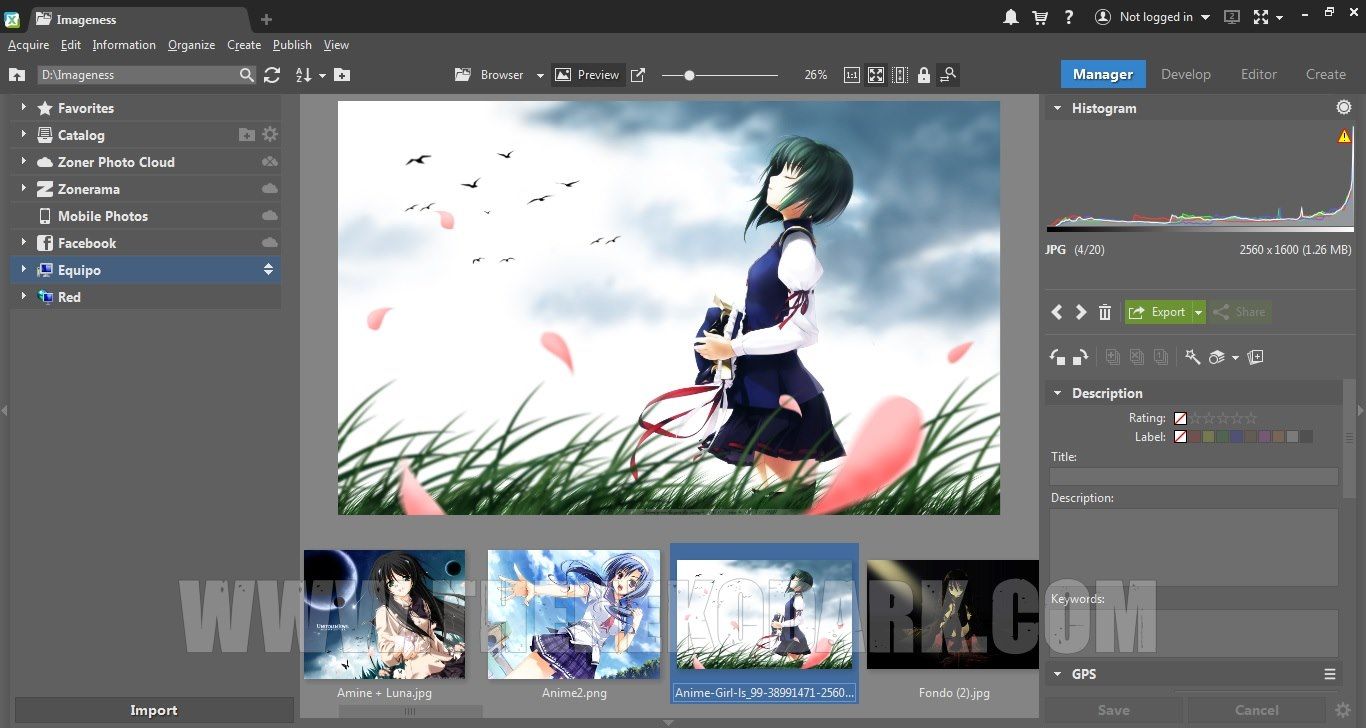Click the Import button
This screenshot has height=728, width=1366.
point(154,710)
